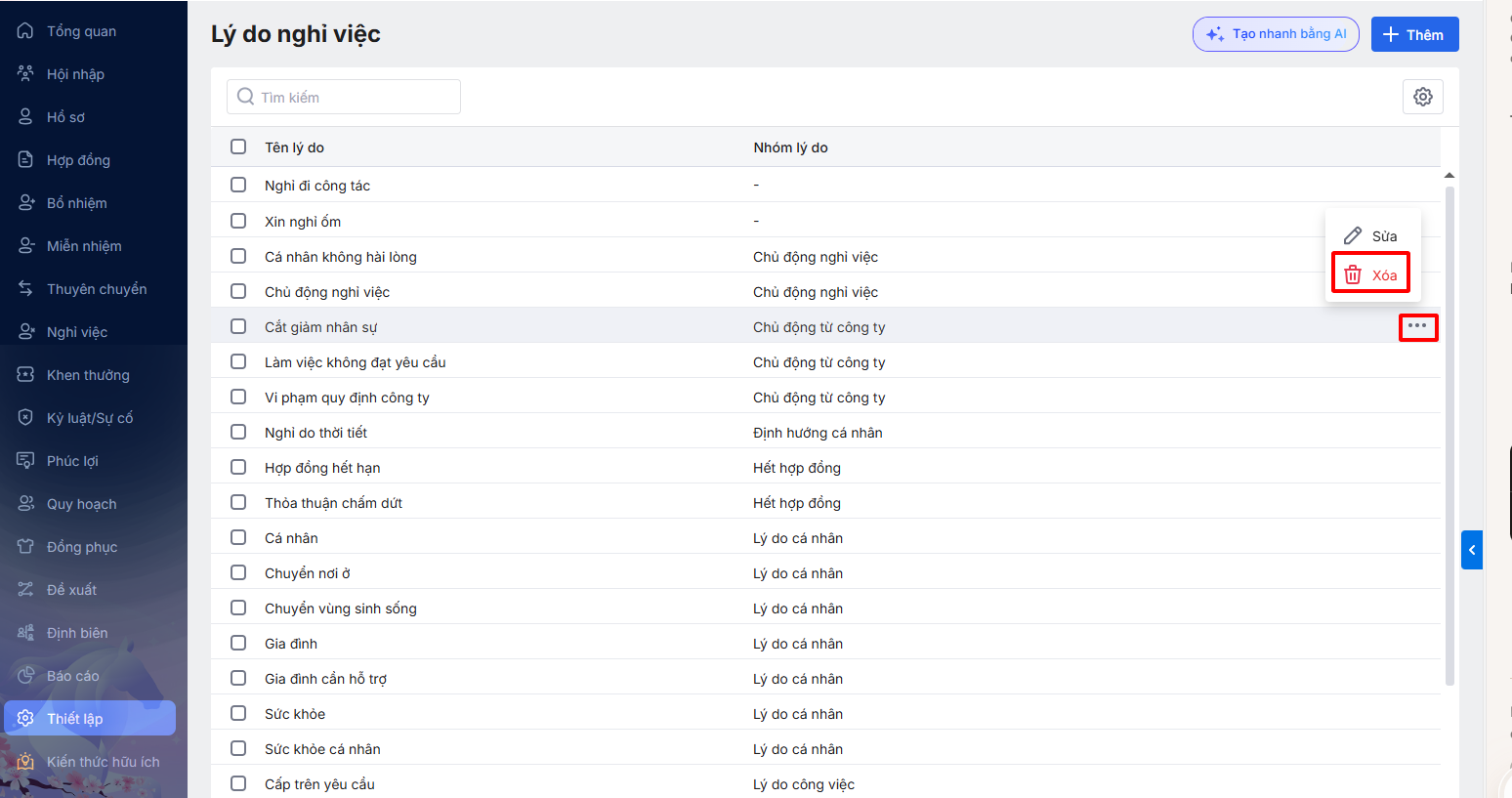Open the Hội nhập sidebar icon

pyautogui.click(x=25, y=74)
